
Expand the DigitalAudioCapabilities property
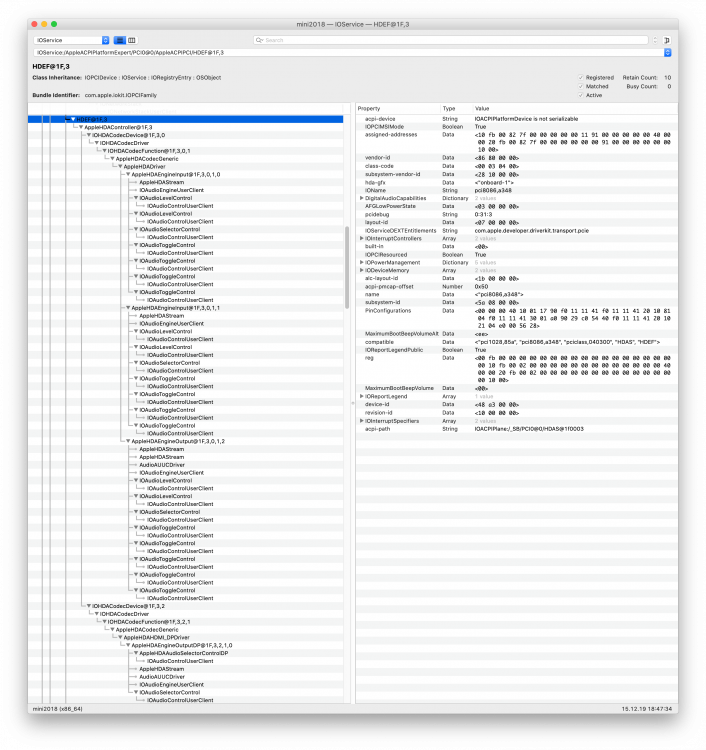coord(362,198)
